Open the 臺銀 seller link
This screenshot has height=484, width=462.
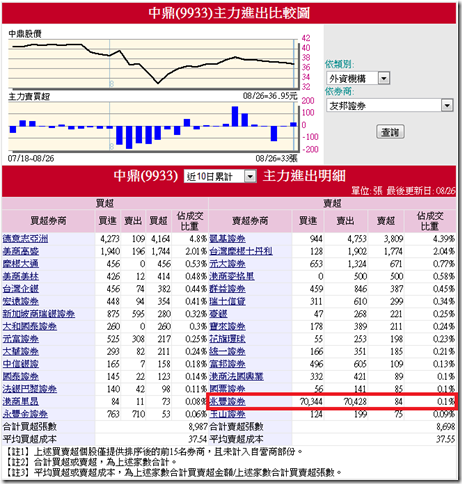(x=219, y=314)
